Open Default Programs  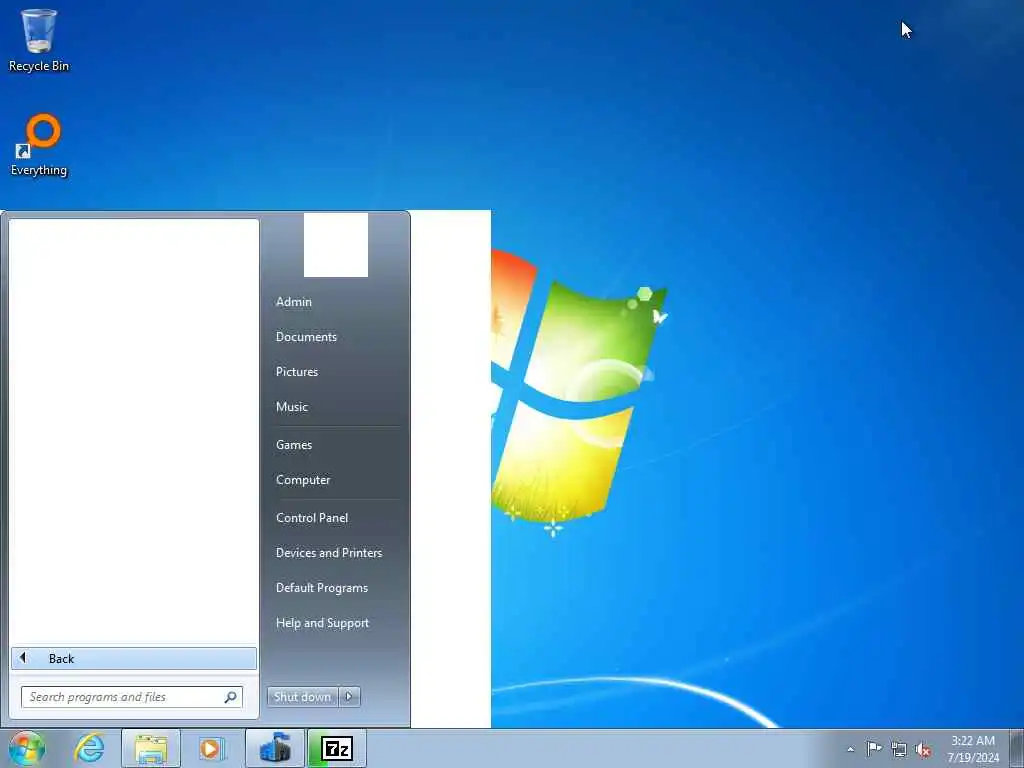click(322, 588)
